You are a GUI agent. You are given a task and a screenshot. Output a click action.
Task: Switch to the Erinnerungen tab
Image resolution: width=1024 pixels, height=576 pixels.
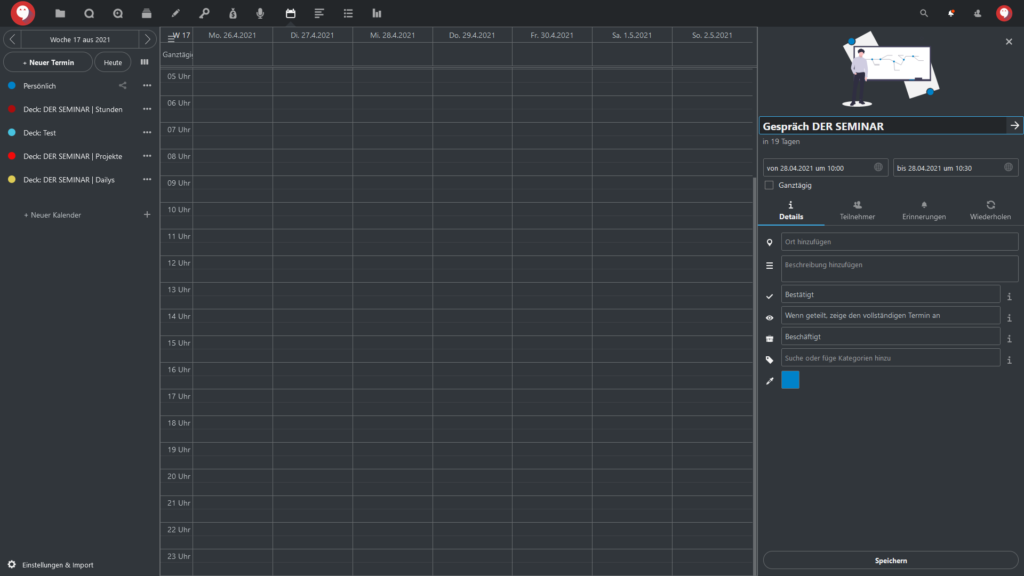923,210
